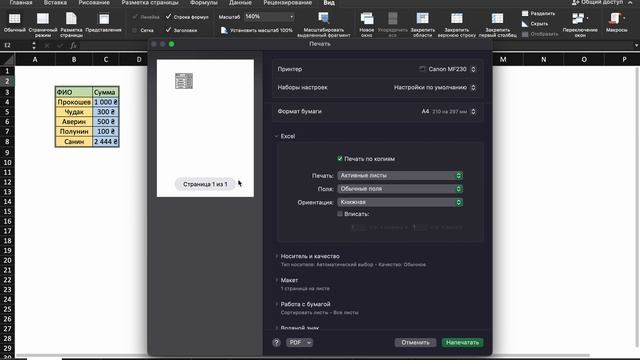The height and width of the screenshot is (360, 640).
Task: Open Orientation (Ориентация) dropdown
Action: [400, 202]
